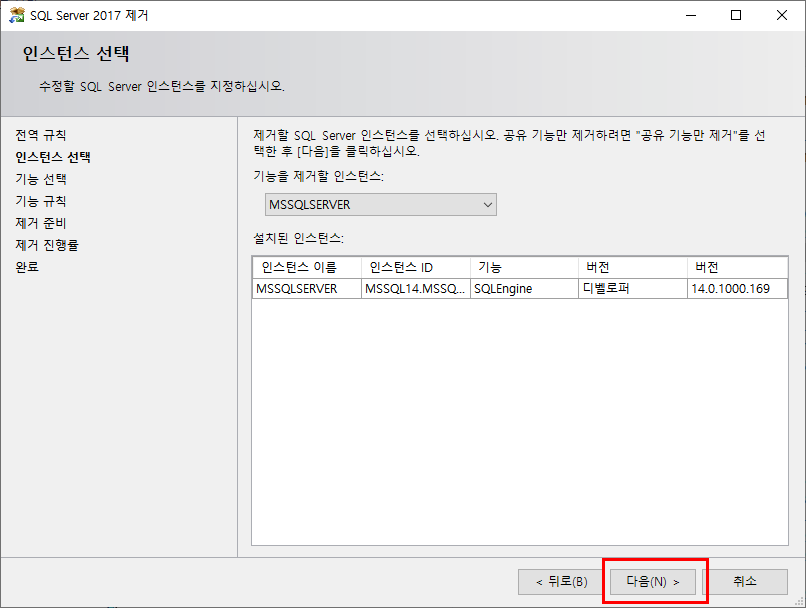Select the 기능 선택 step in sidebar
The width and height of the screenshot is (806, 608).
pos(41,179)
